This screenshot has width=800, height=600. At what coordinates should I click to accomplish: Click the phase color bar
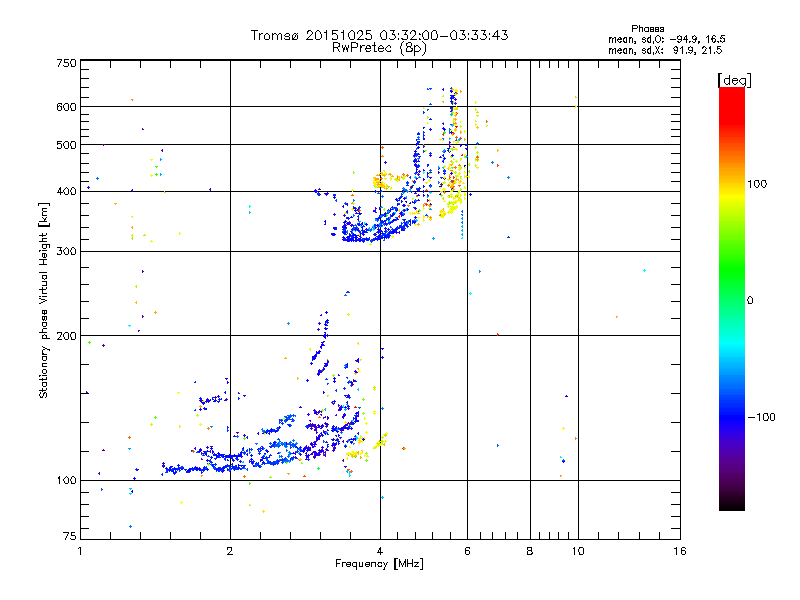click(732, 298)
